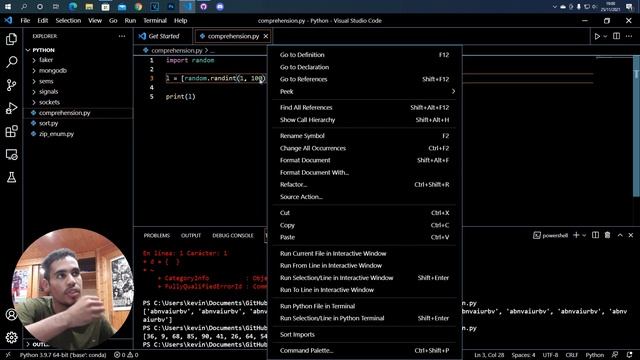Open Chrome from taskbar
This screenshot has width=640, height=360.
[138, 7]
